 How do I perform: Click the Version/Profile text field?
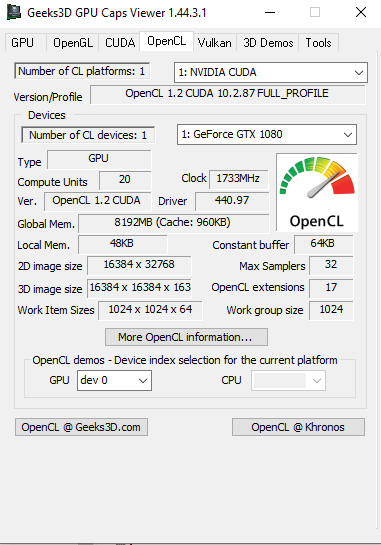228,94
